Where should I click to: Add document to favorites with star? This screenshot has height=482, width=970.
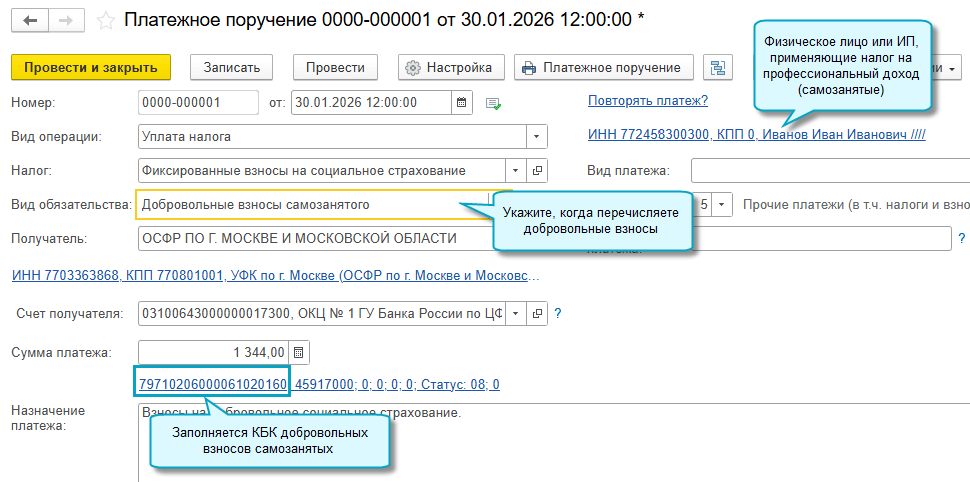pyautogui.click(x=105, y=21)
